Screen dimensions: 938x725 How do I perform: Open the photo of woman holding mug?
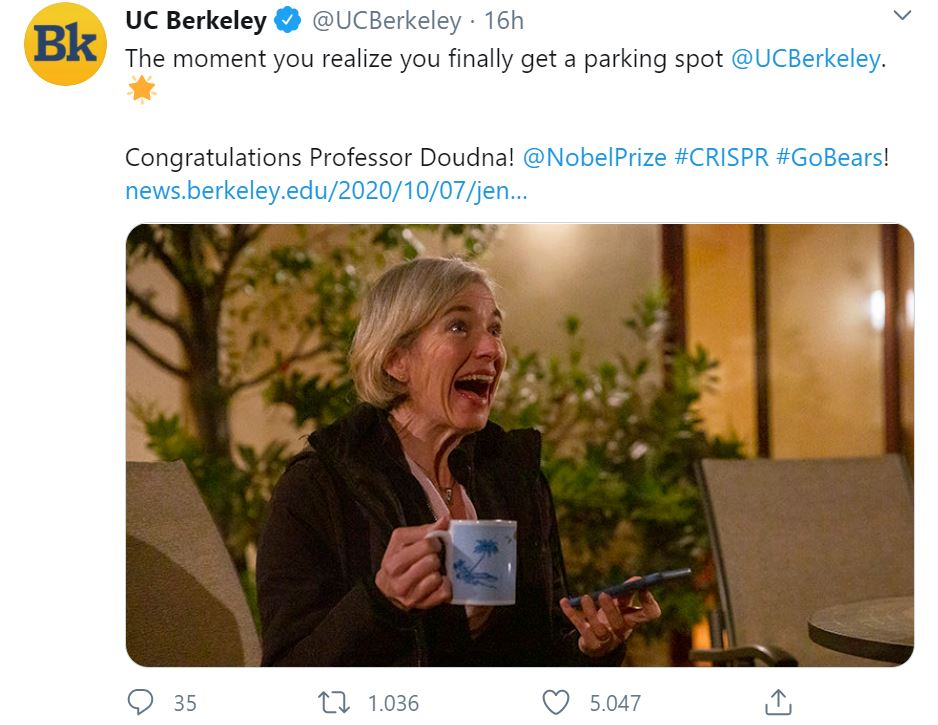tap(519, 444)
